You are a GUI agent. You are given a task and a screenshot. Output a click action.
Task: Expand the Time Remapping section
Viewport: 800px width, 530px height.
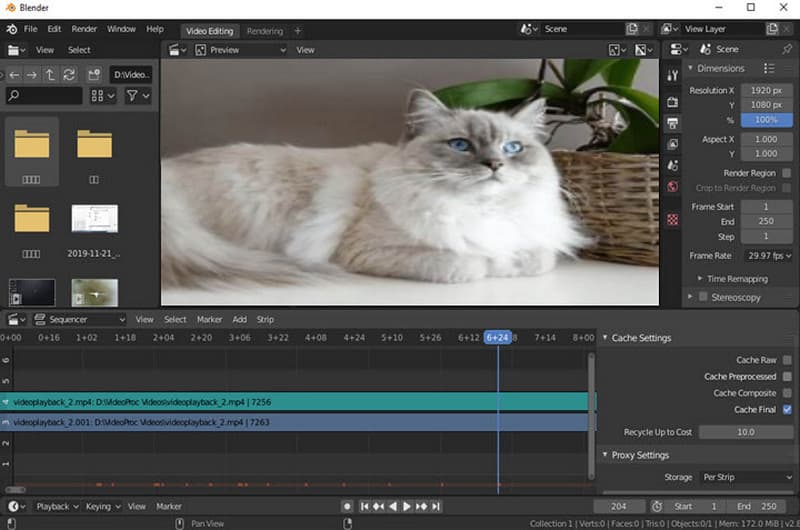(700, 279)
